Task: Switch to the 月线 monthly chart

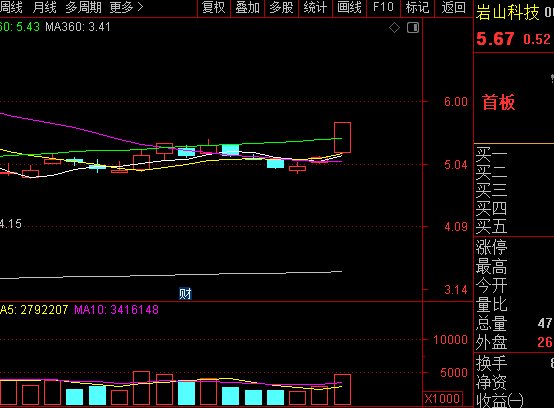Action: [45, 7]
